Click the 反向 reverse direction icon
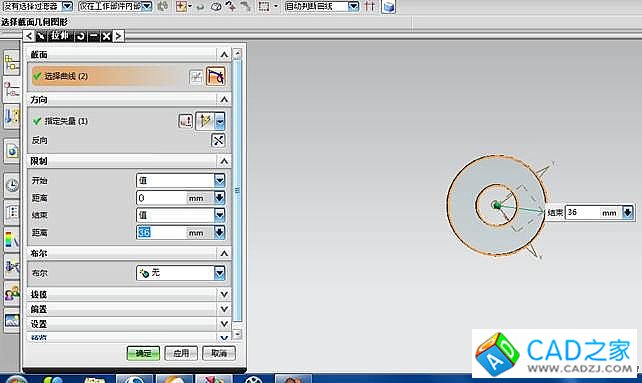 click(x=218, y=141)
